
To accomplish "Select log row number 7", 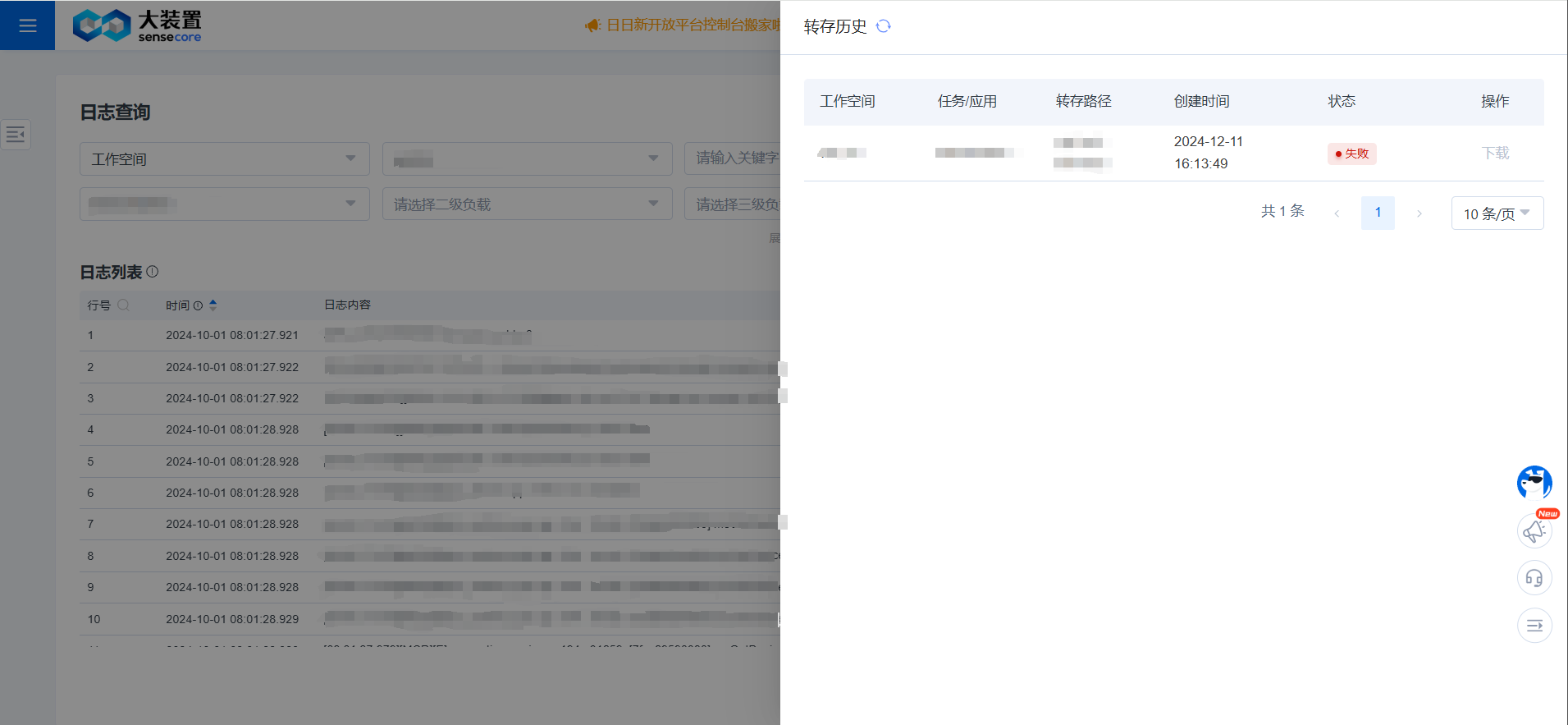I will tap(430, 524).
